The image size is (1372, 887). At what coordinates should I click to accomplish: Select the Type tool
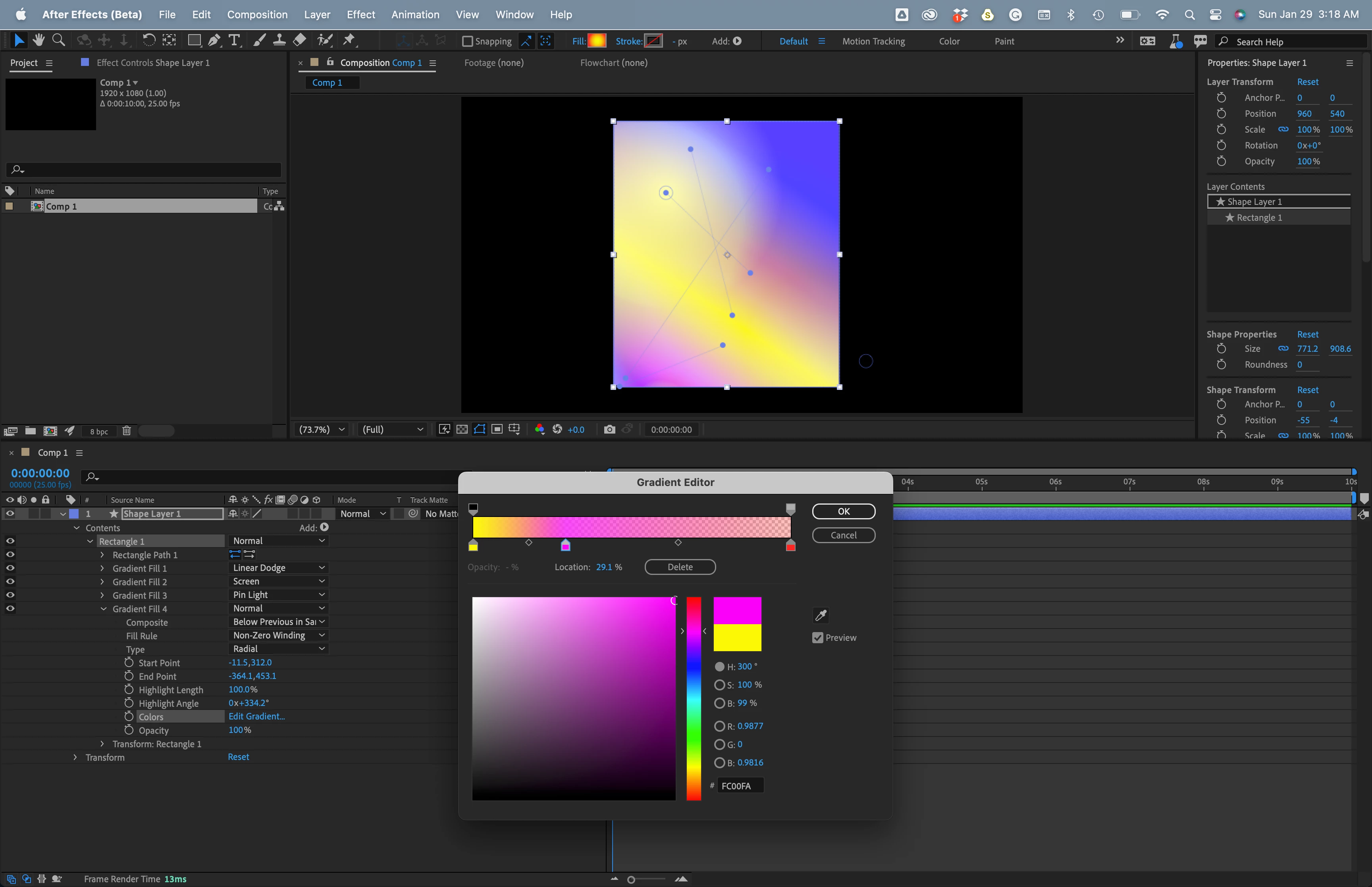(x=234, y=40)
